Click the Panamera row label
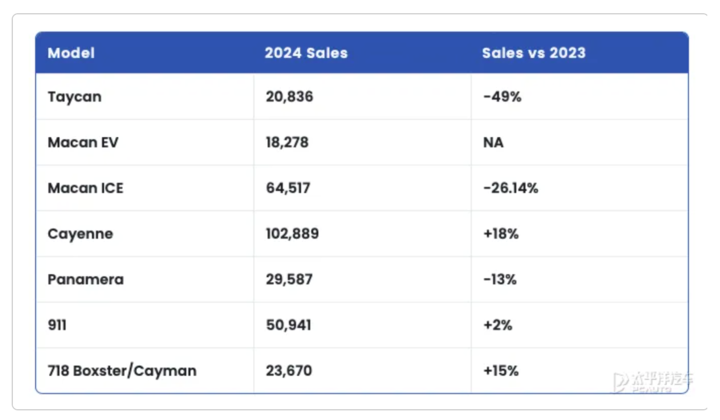Viewport: 720px width, 420px height. click(85, 279)
